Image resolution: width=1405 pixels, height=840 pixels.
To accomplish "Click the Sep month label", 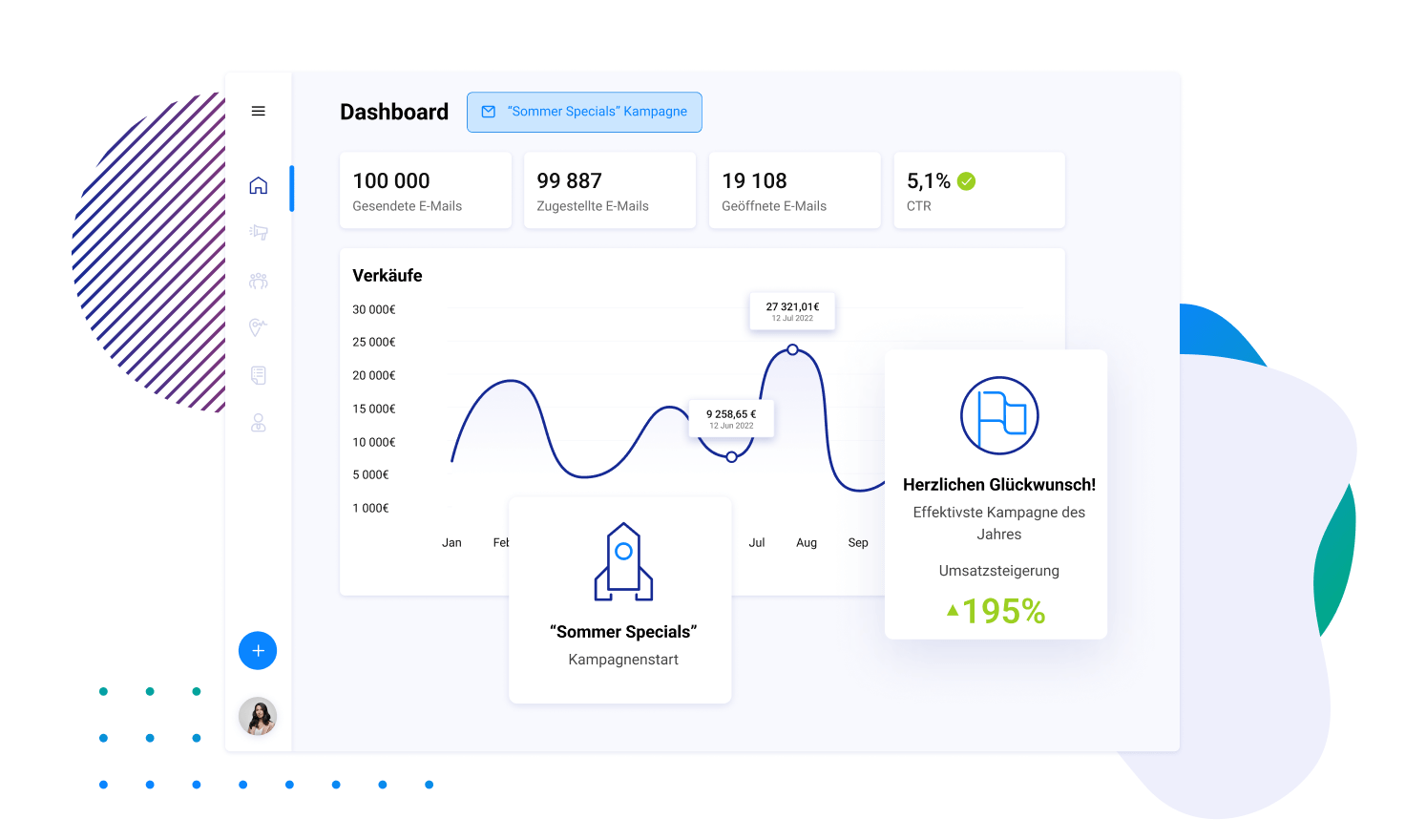I will point(858,542).
